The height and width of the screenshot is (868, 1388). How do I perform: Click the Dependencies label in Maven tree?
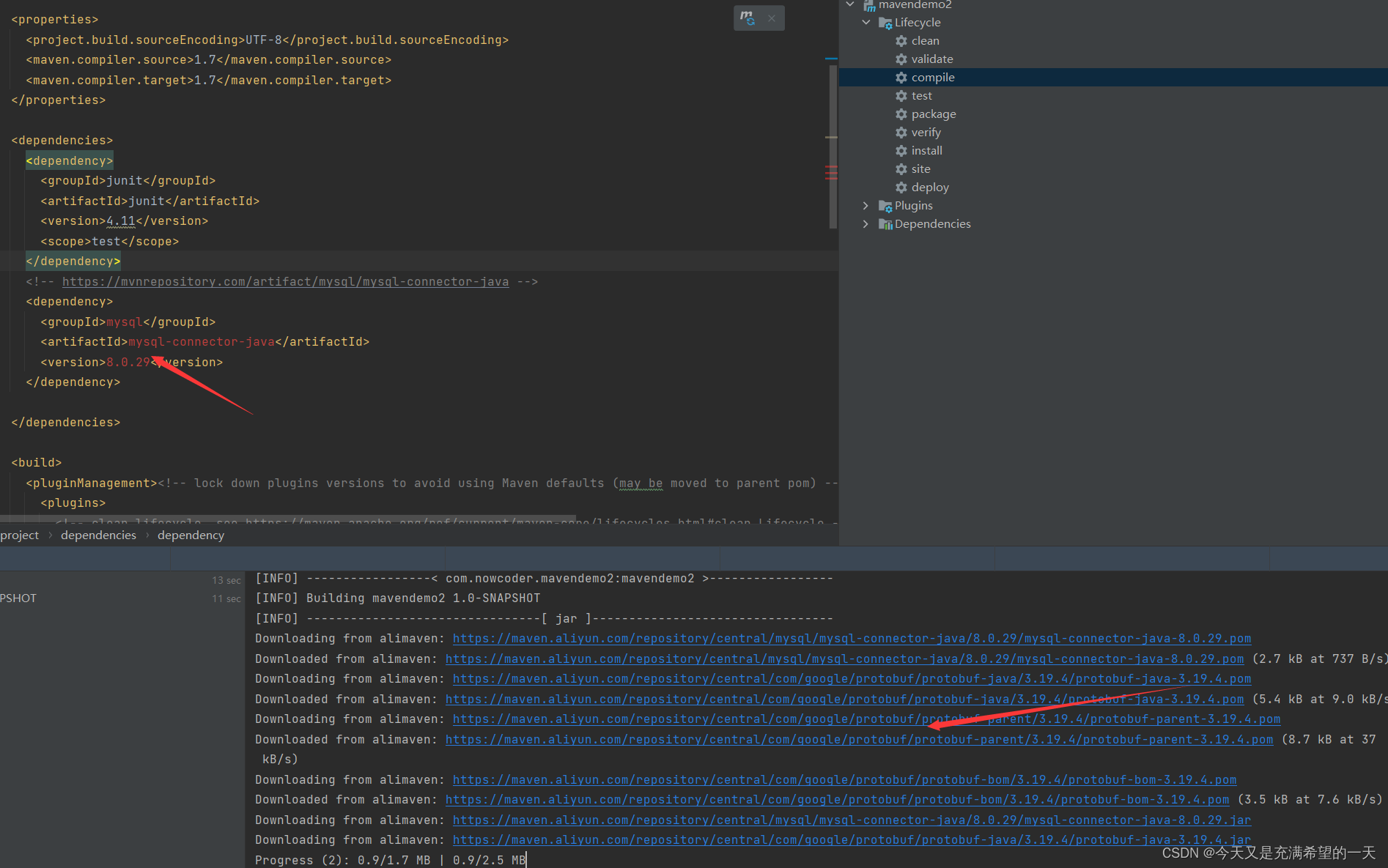pos(933,224)
